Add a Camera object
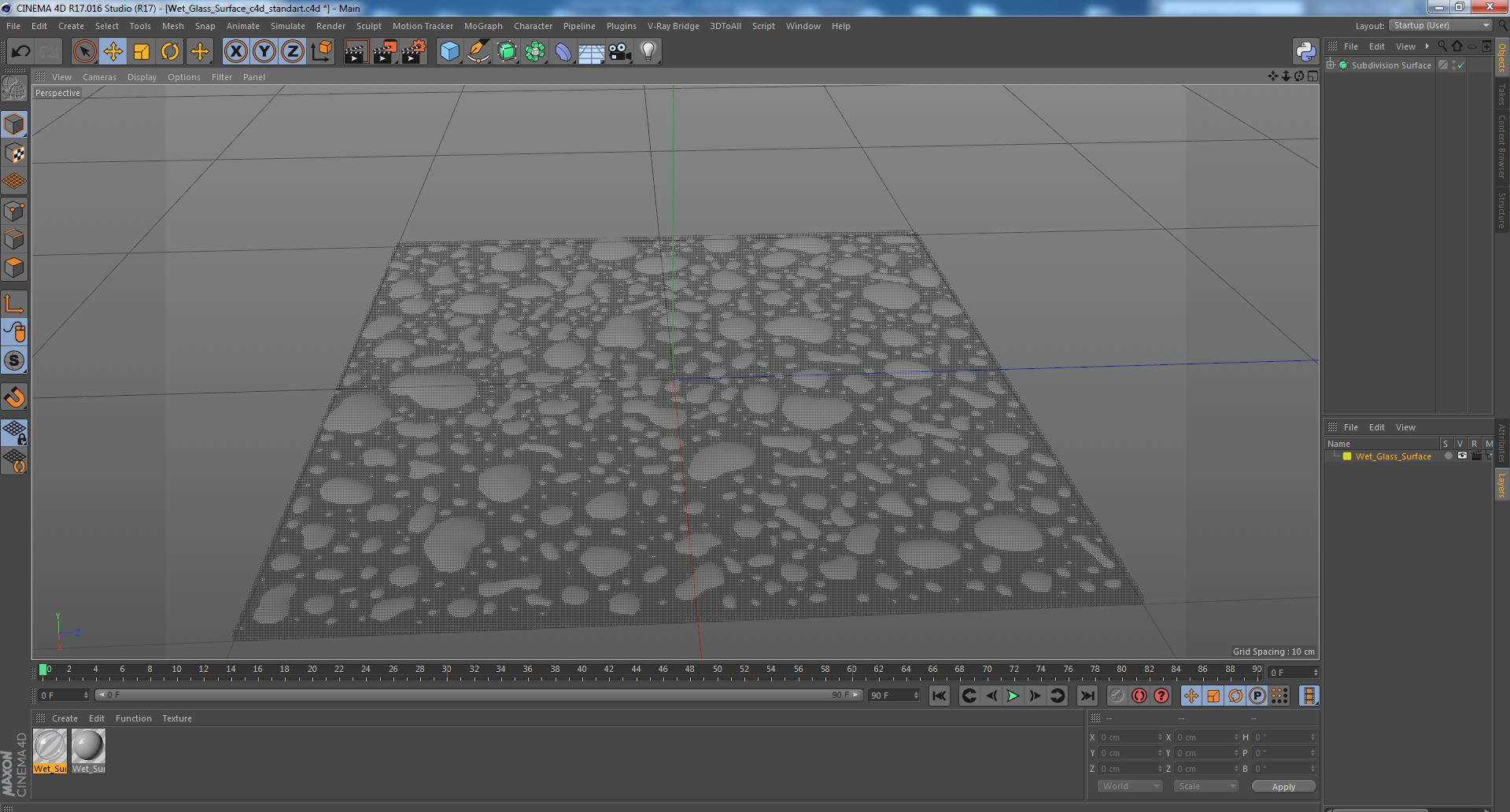Screen dimensions: 1510x812 [x=620, y=52]
